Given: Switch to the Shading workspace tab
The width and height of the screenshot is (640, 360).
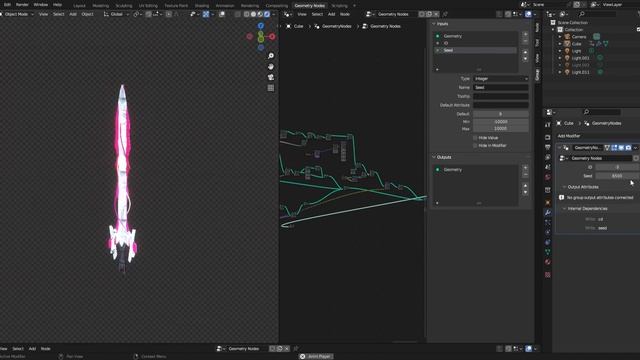Looking at the screenshot, I should [202, 6].
